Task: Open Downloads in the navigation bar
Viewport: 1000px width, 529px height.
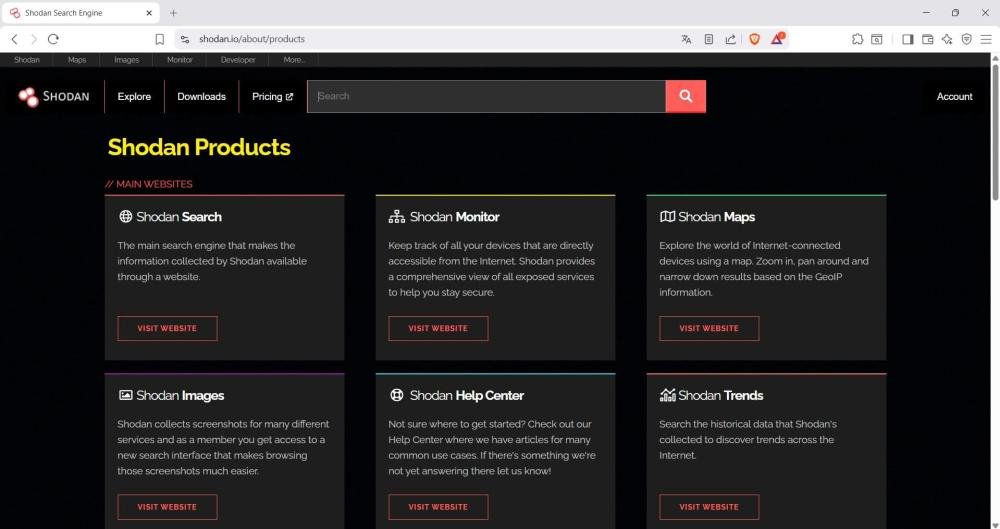Action: 201,97
